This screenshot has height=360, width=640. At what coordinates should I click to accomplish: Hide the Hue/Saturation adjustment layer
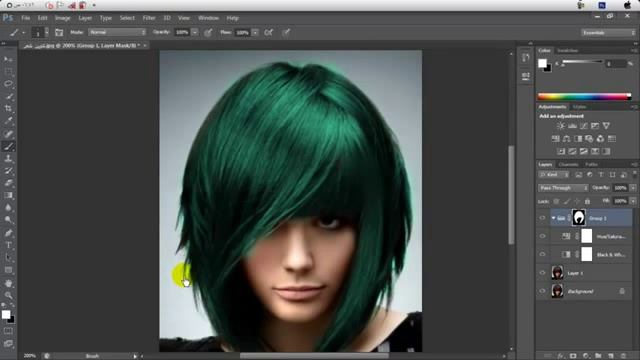(542, 236)
